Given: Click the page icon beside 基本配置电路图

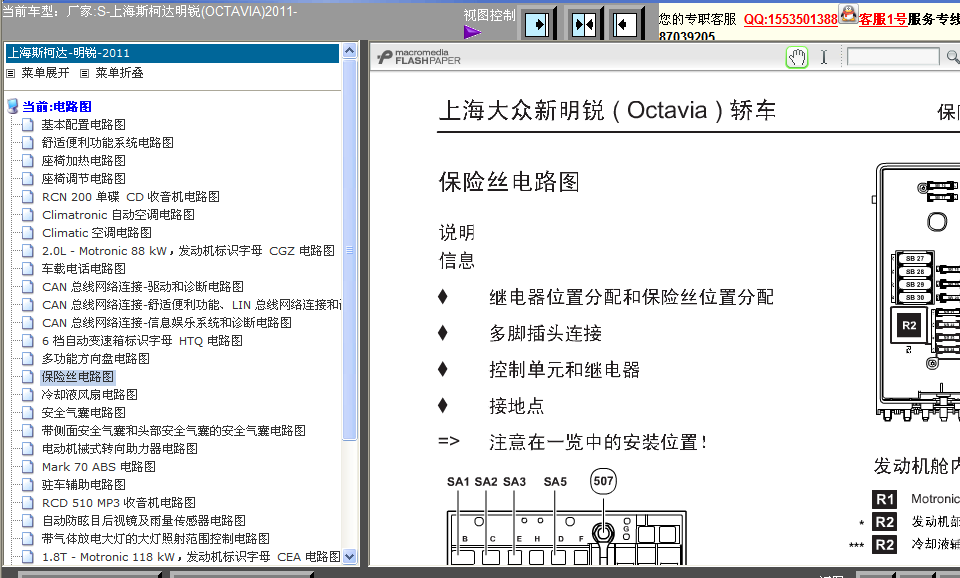Looking at the screenshot, I should point(28,125).
